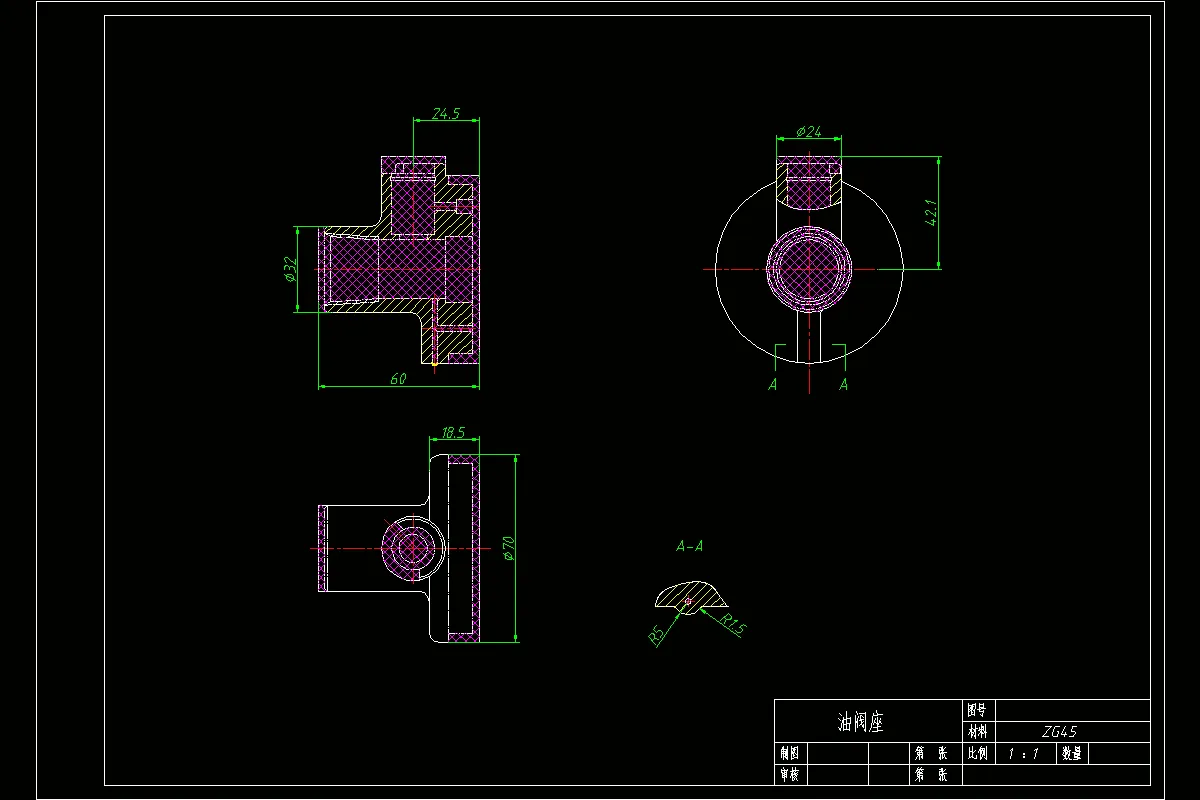Click the empty quantity field after 数量
This screenshot has height=800, width=1200.
point(1118,753)
